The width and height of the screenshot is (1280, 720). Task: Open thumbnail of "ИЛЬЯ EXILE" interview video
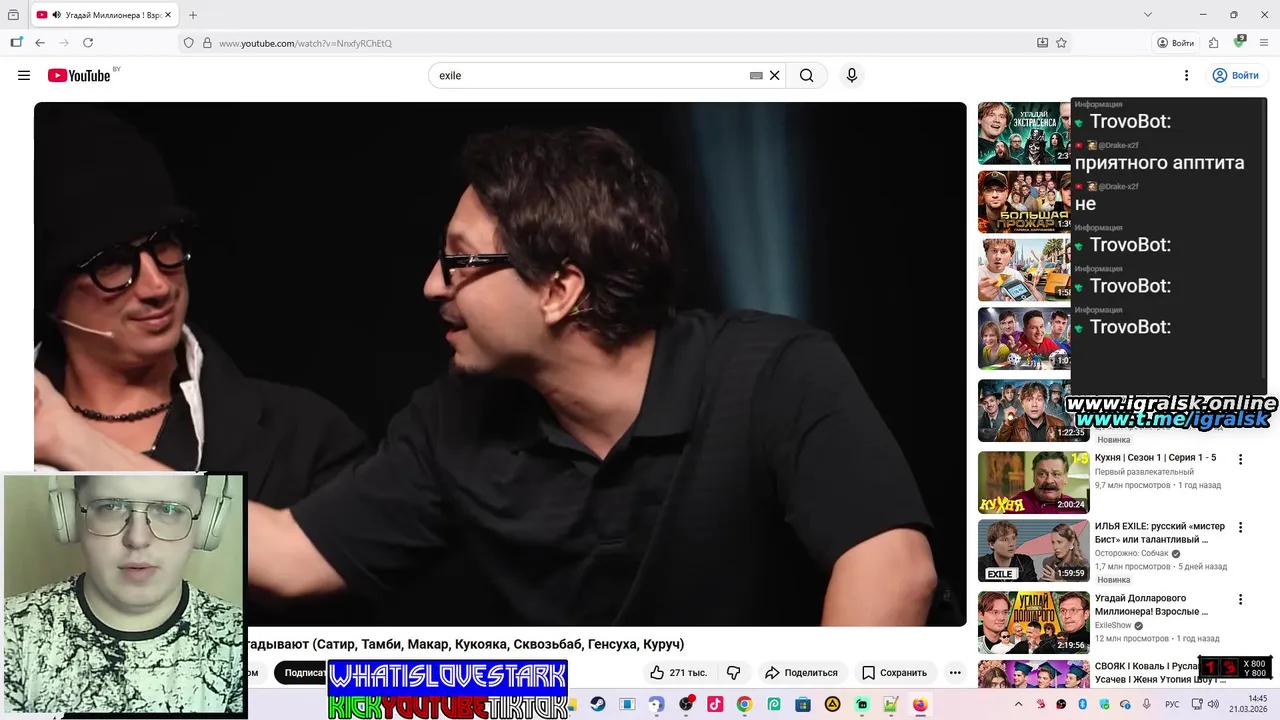(1034, 551)
